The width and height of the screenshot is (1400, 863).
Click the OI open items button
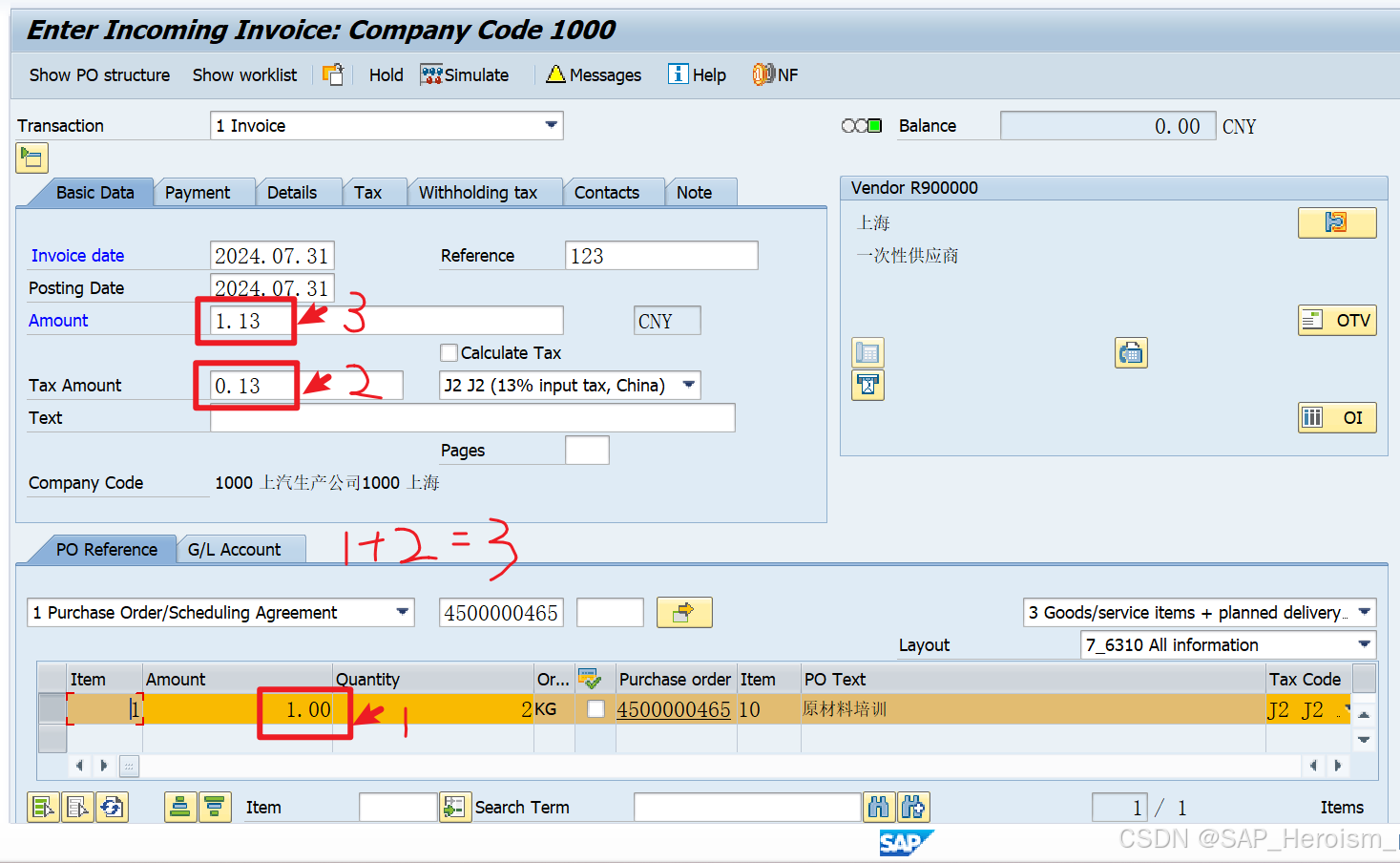click(1336, 417)
